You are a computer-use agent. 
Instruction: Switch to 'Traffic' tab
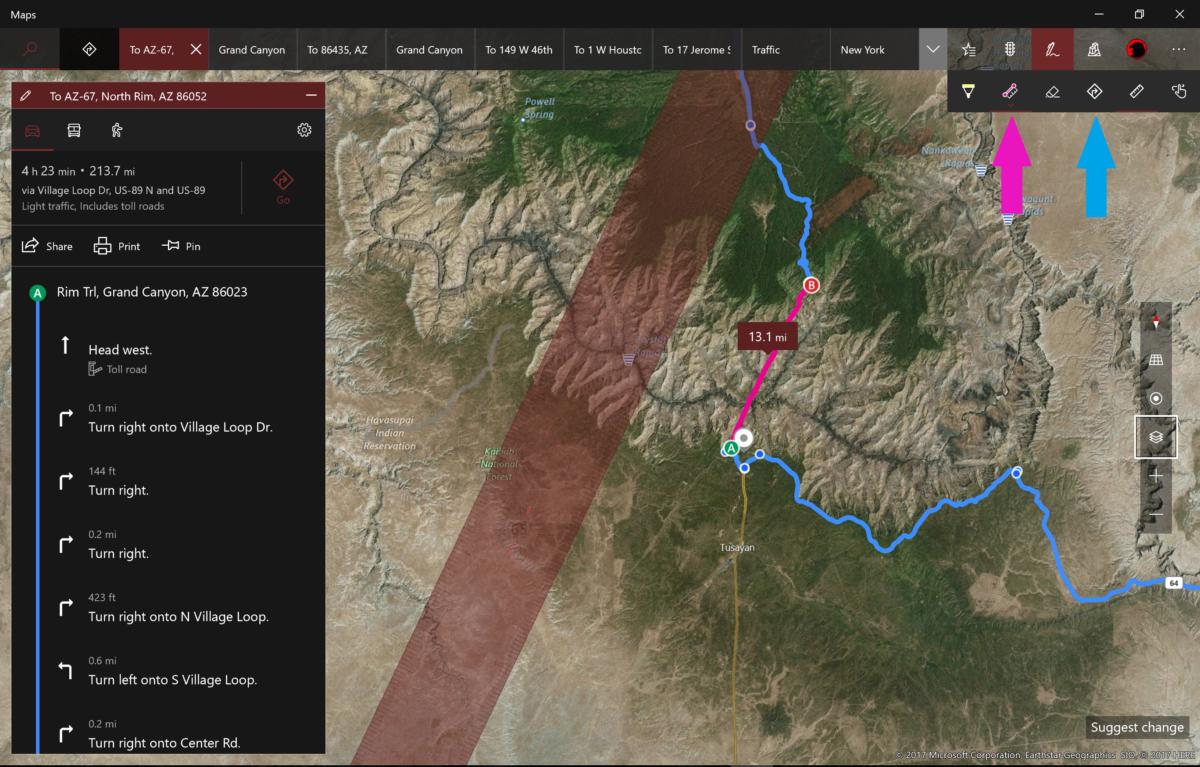(x=786, y=49)
